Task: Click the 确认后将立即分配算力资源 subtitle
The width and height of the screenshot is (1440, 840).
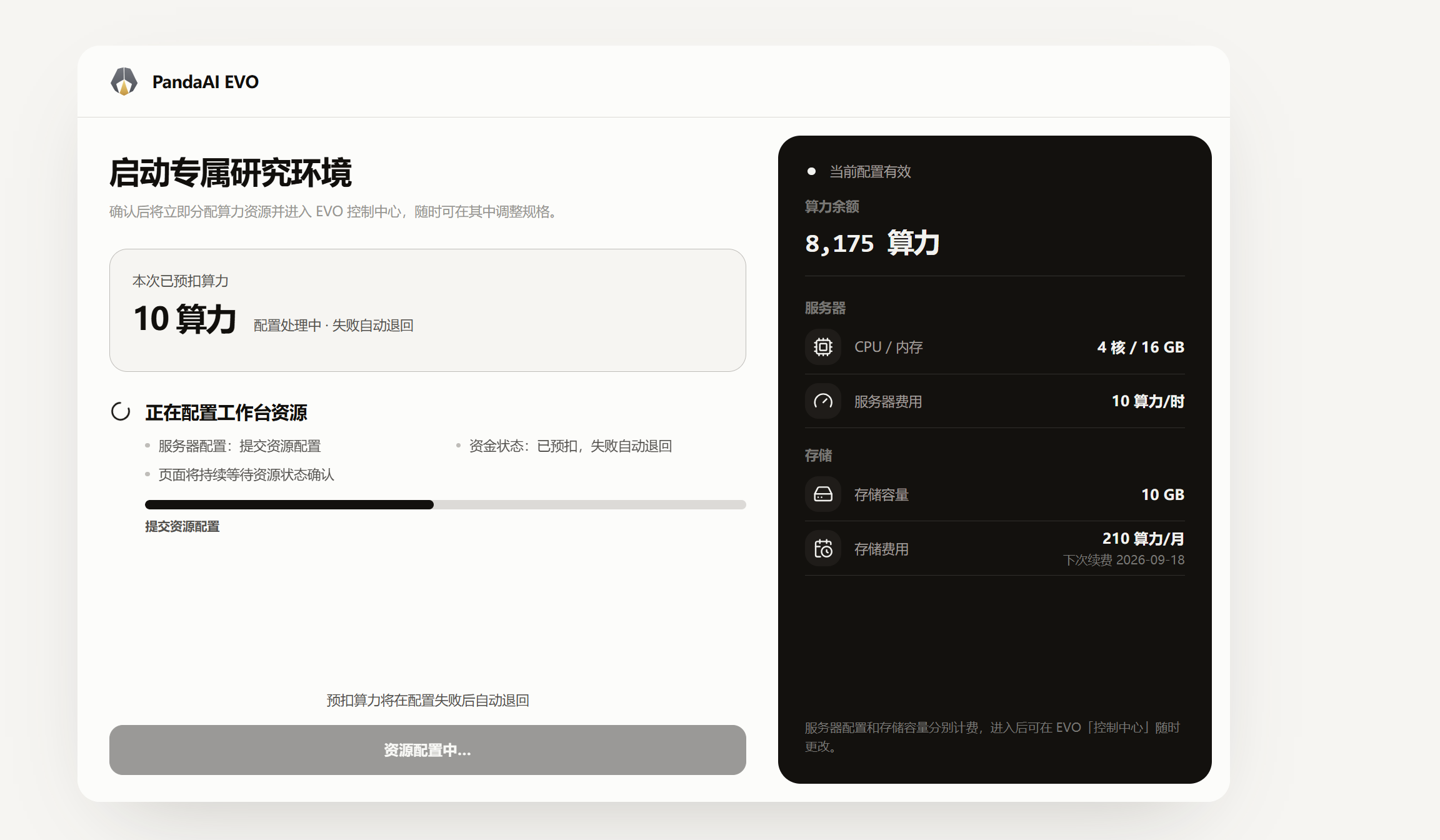Action: tap(334, 212)
